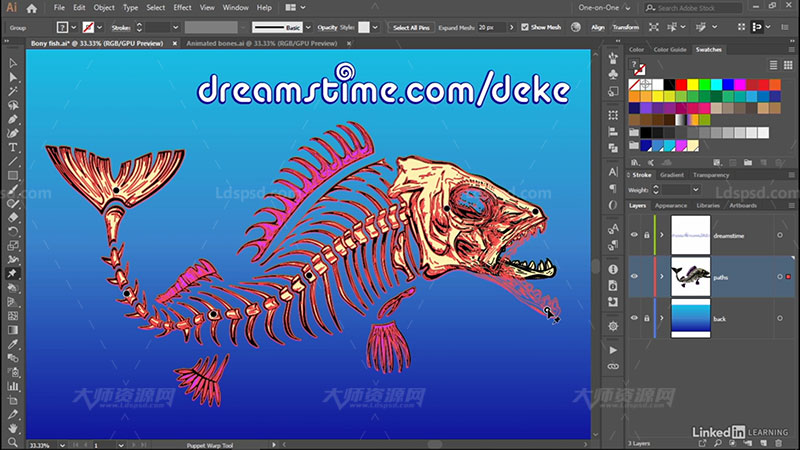Select the Zoom magnifier tool

[13, 442]
